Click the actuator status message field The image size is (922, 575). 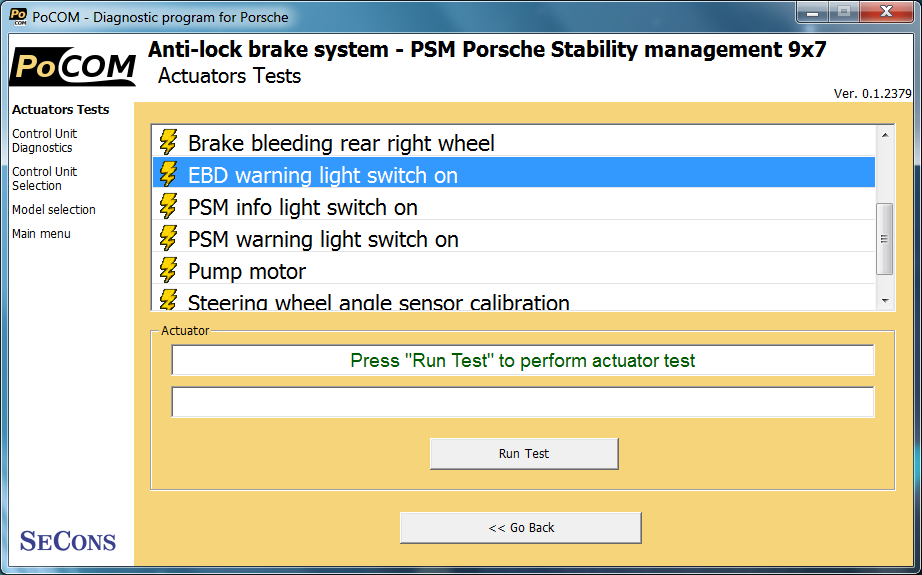point(523,360)
